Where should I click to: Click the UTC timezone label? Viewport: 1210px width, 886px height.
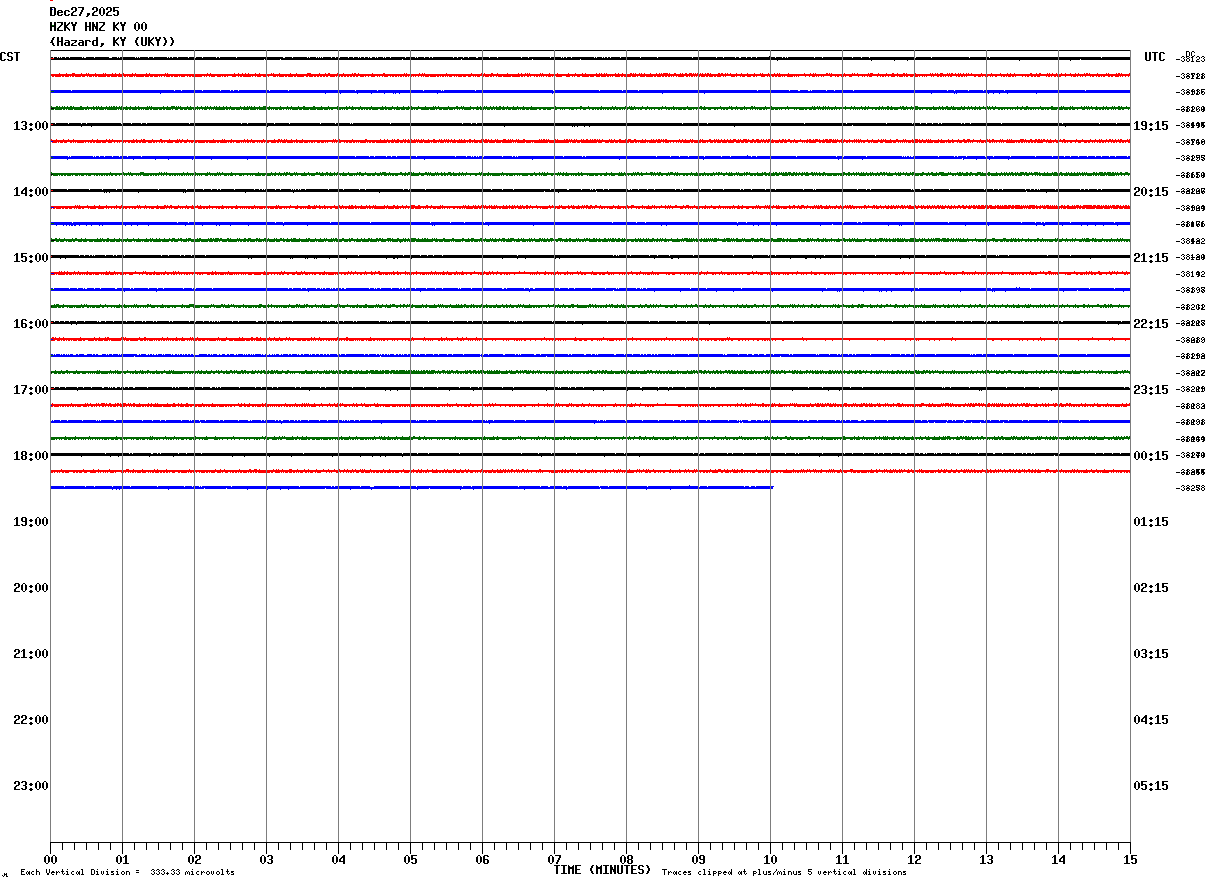(x=1155, y=57)
